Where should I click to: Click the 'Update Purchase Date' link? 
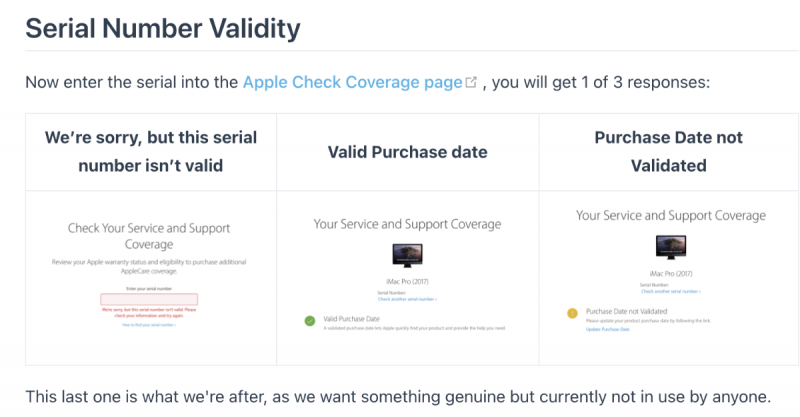pyautogui.click(x=607, y=328)
